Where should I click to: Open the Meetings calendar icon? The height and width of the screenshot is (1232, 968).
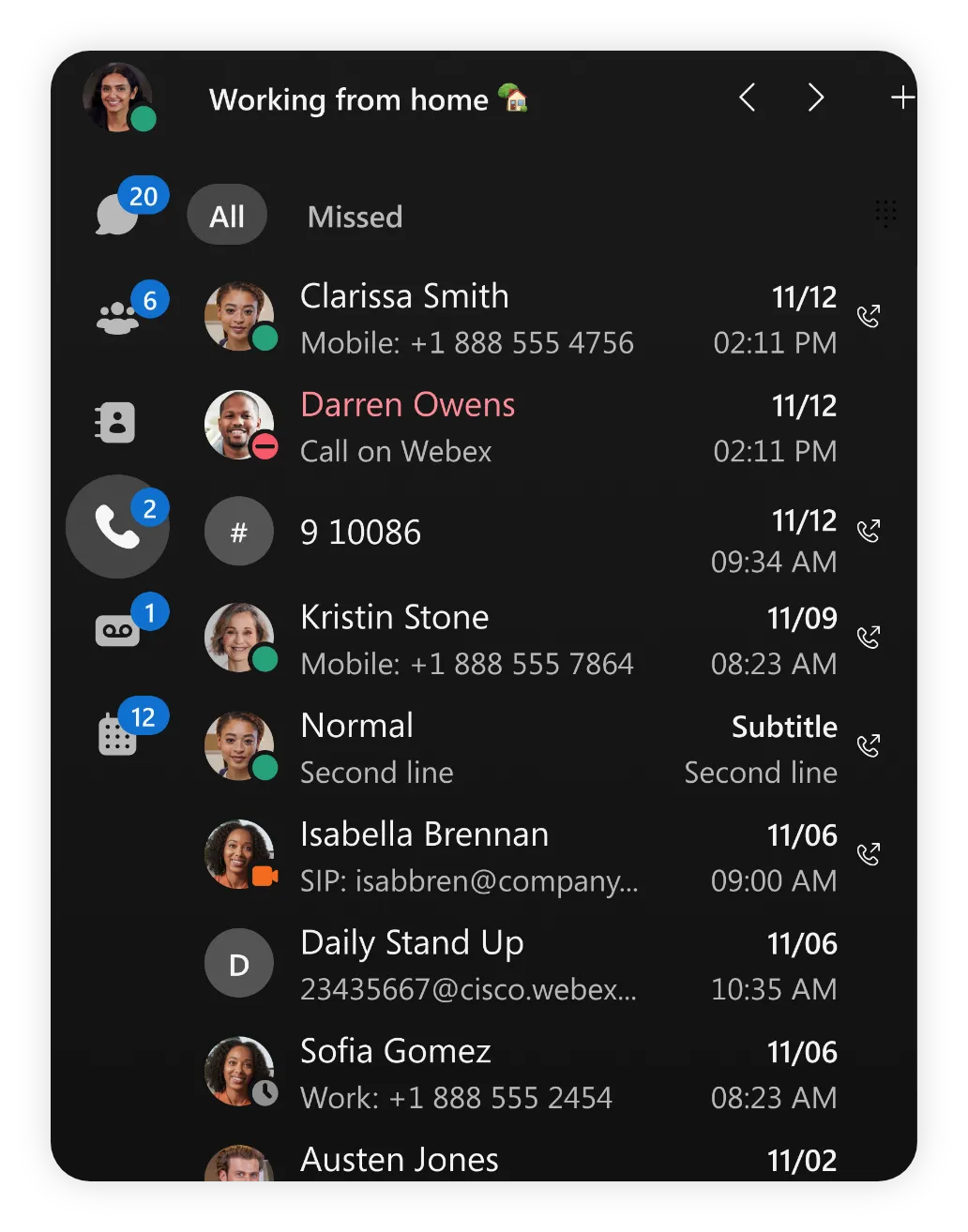[117, 734]
